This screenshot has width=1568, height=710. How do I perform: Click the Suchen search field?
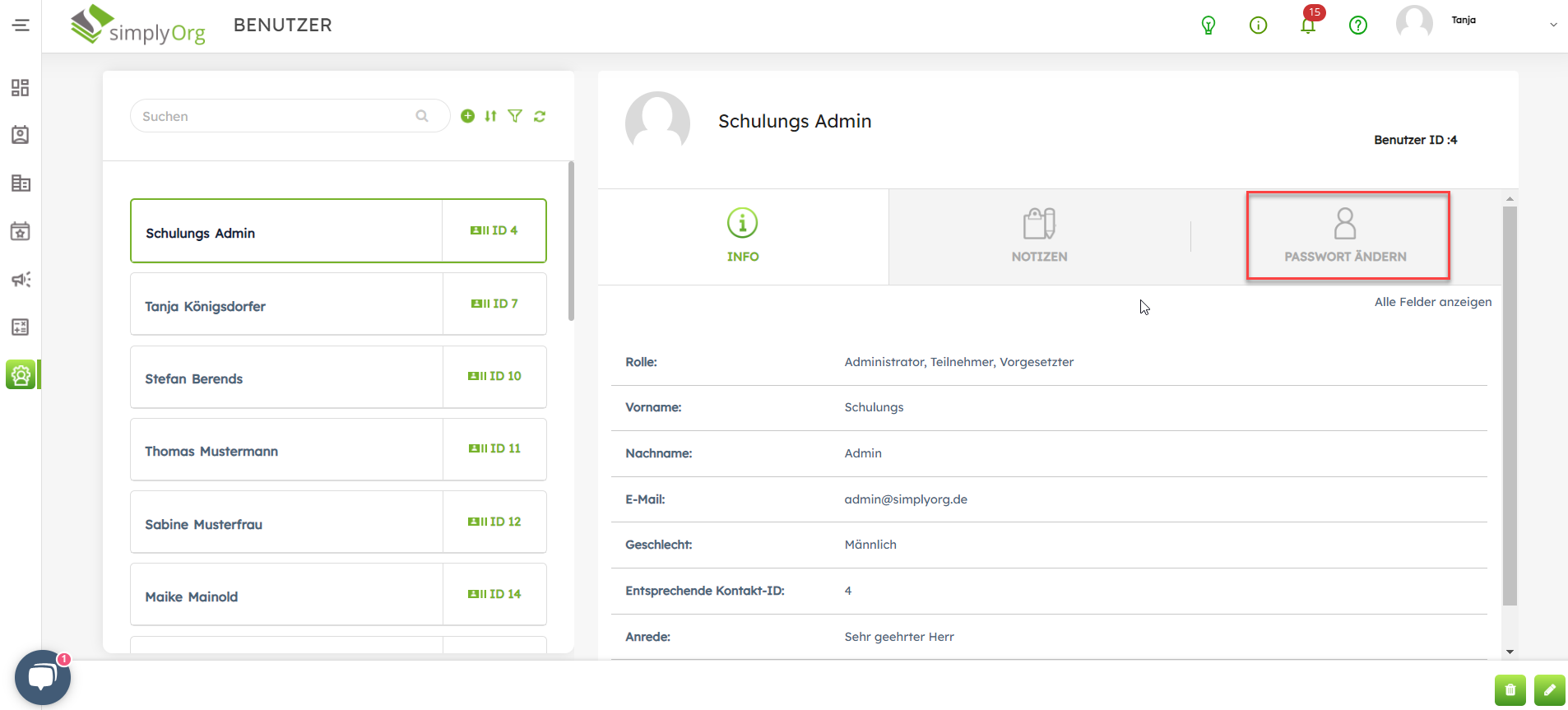pos(276,116)
